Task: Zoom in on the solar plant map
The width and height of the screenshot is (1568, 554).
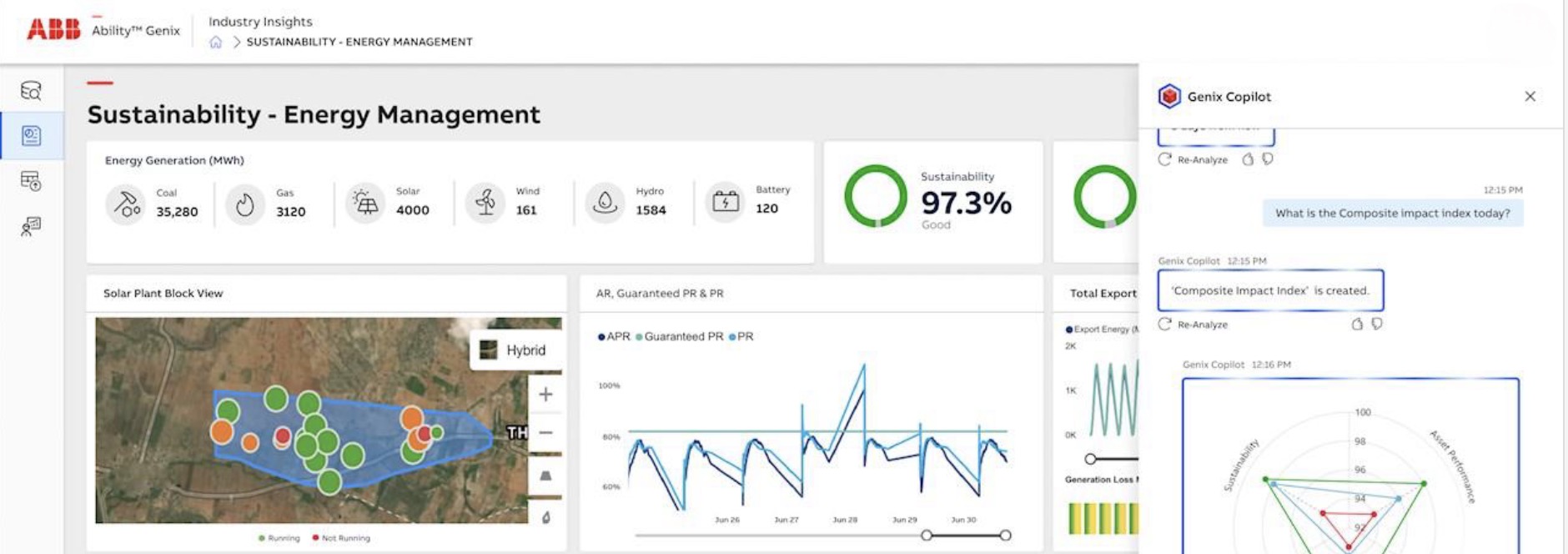Action: point(545,394)
